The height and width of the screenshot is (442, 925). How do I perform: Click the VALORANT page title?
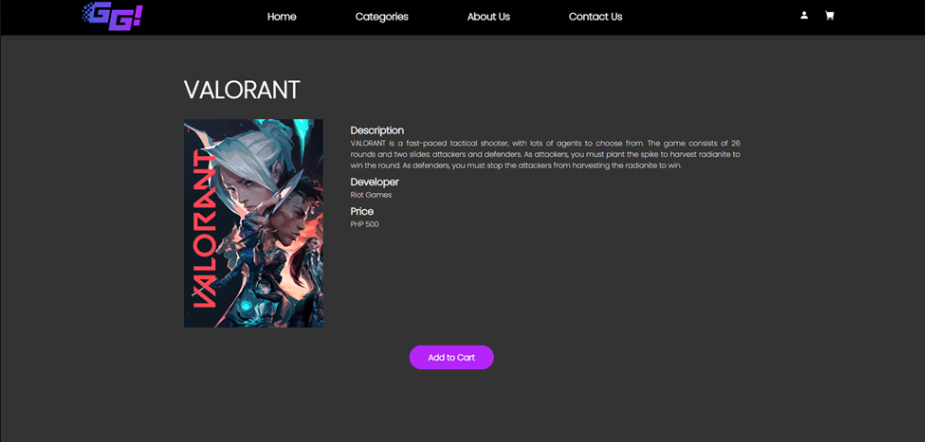pyautogui.click(x=242, y=90)
